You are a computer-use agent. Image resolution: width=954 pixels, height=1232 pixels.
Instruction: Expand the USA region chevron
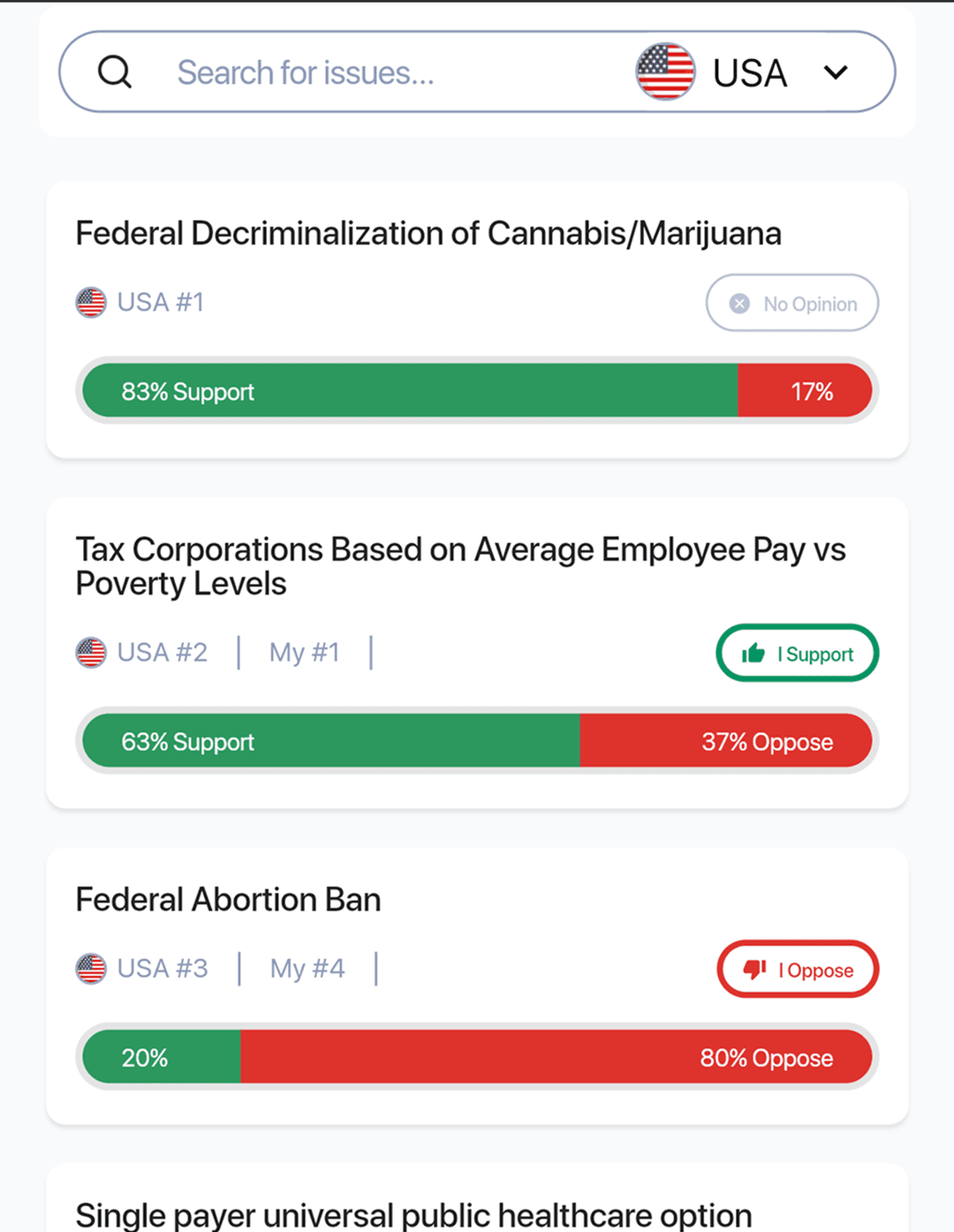pos(836,72)
